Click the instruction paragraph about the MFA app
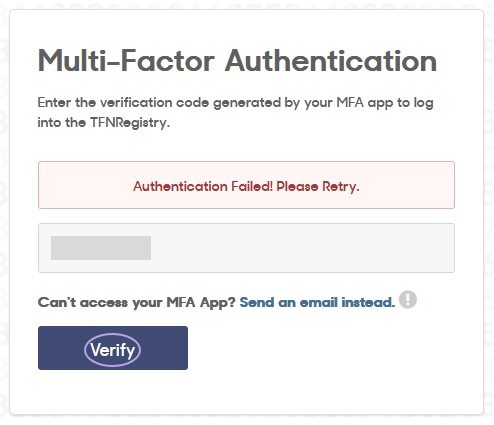This screenshot has height=425, width=494. point(236,112)
